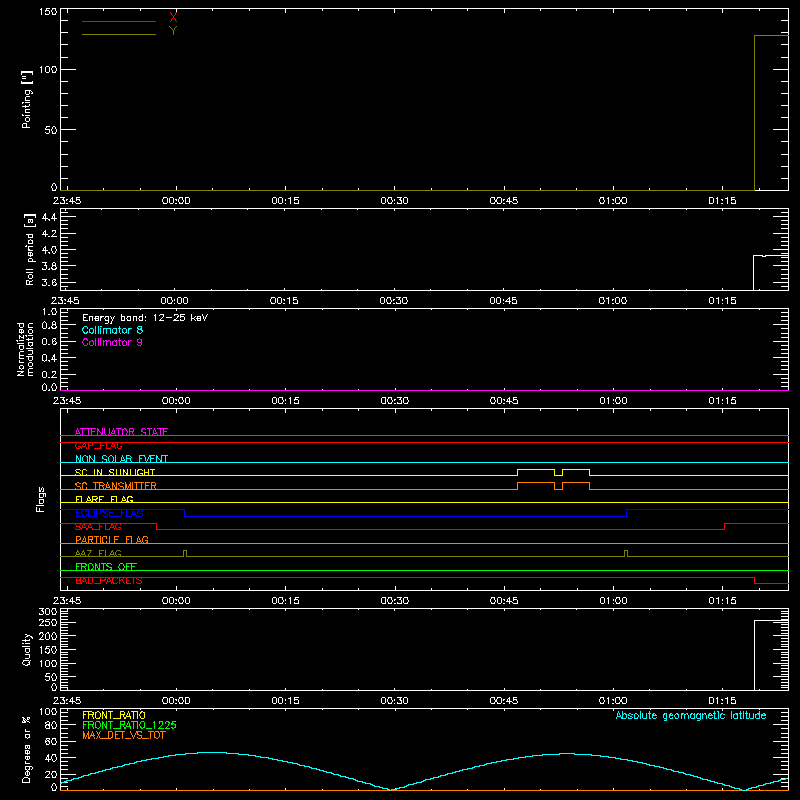Click the 'Flags' axis title
Screen dimensions: 800x800
[x=40, y=499]
